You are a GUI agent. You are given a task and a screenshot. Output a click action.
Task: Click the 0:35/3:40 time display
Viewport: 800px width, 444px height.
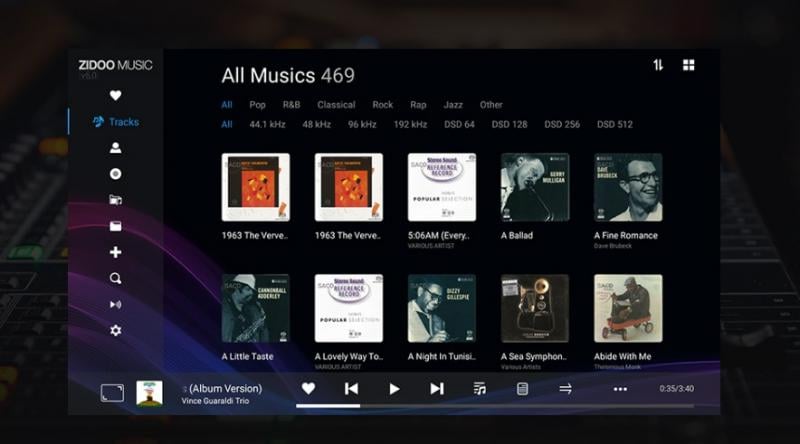click(677, 389)
